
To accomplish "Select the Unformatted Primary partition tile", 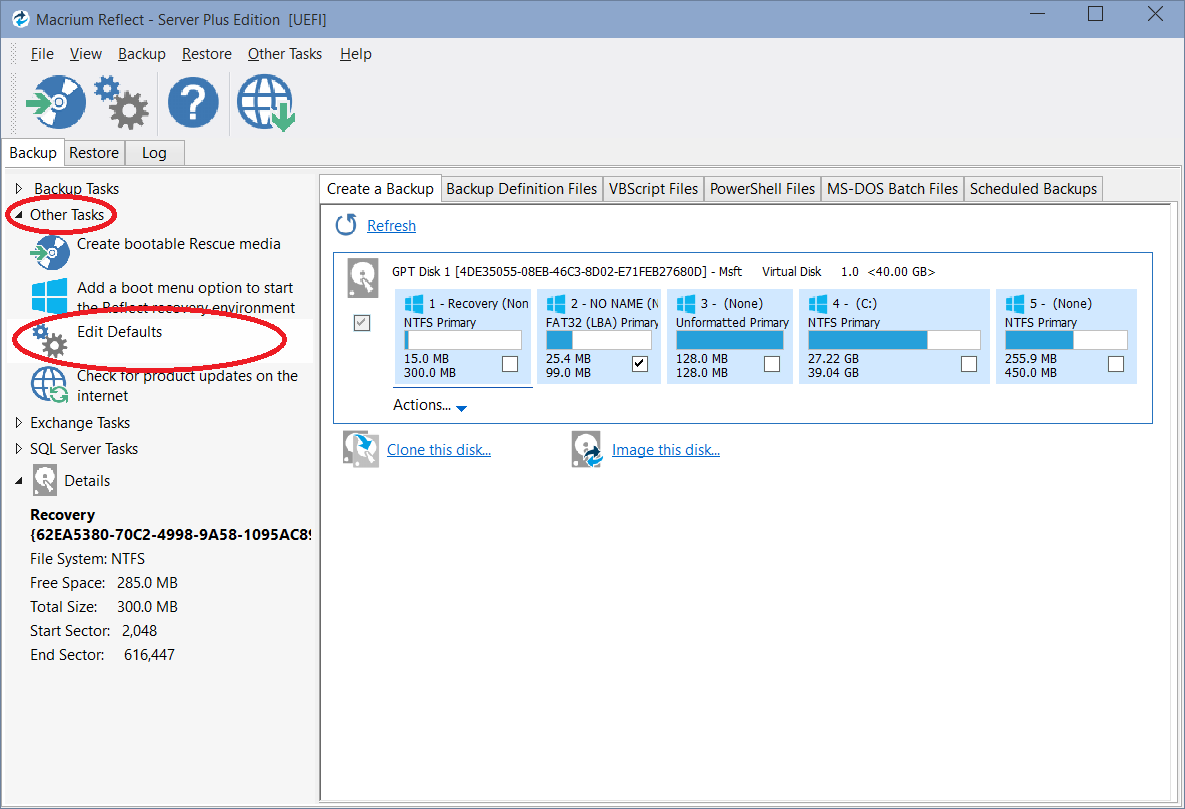I will 730,336.
